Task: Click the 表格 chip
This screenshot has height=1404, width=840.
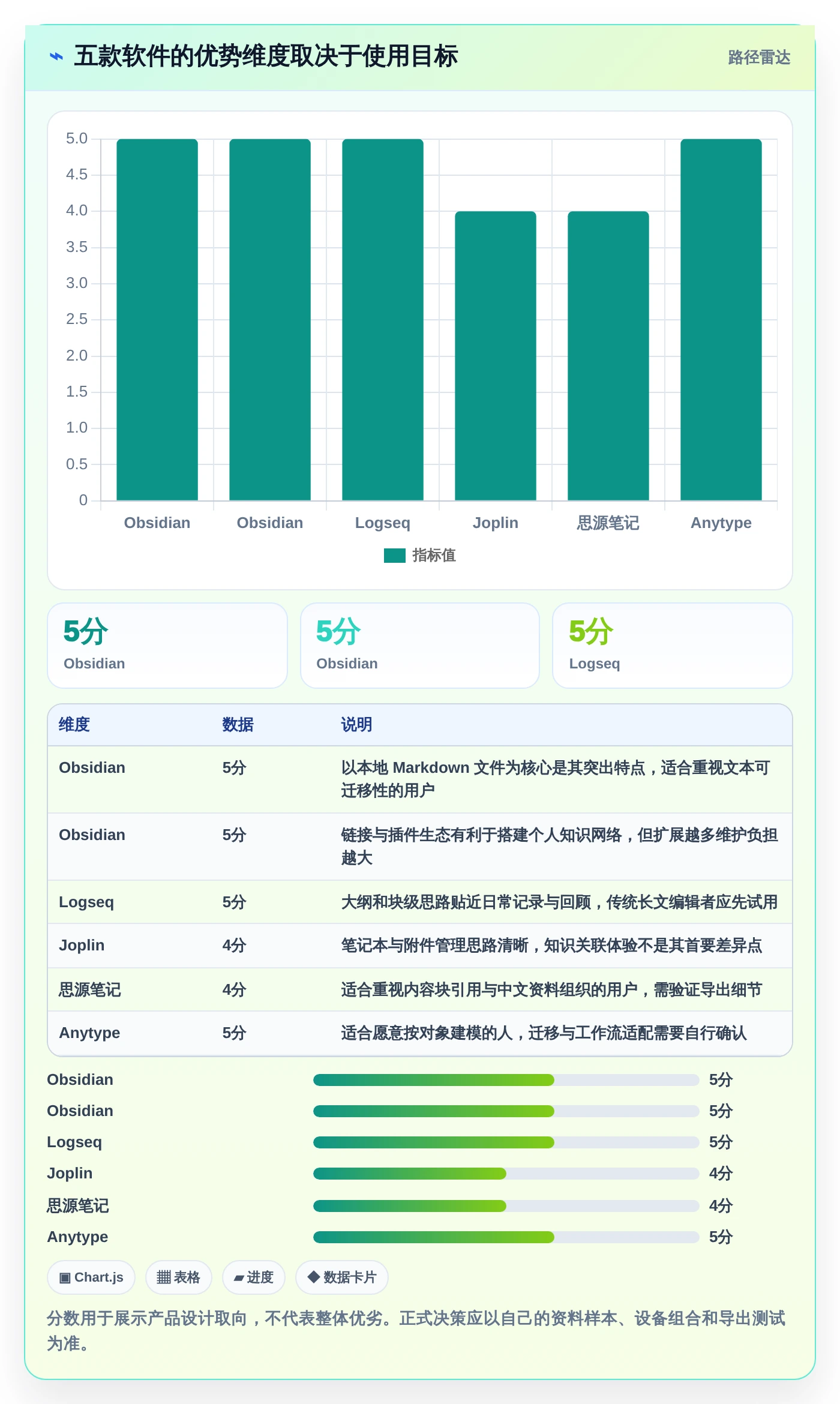Action: (x=178, y=1277)
